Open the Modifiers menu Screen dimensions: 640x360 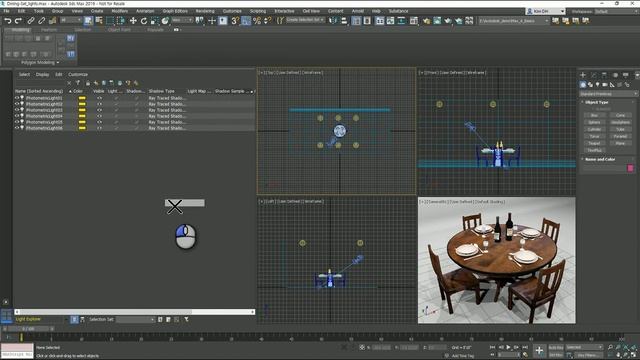coord(120,11)
